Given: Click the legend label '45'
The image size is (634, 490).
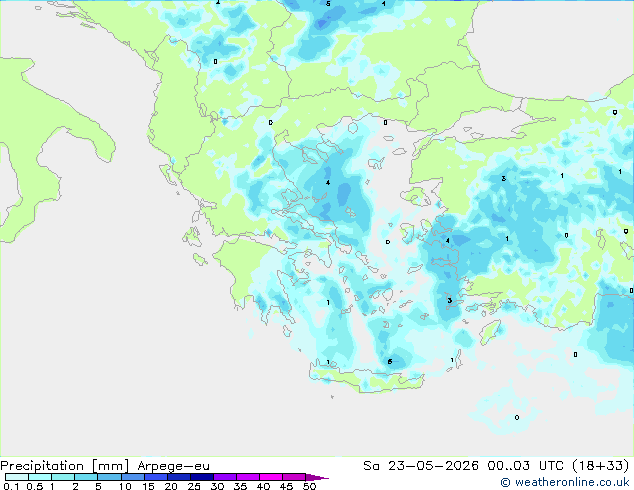Looking at the screenshot, I should tap(286, 486).
